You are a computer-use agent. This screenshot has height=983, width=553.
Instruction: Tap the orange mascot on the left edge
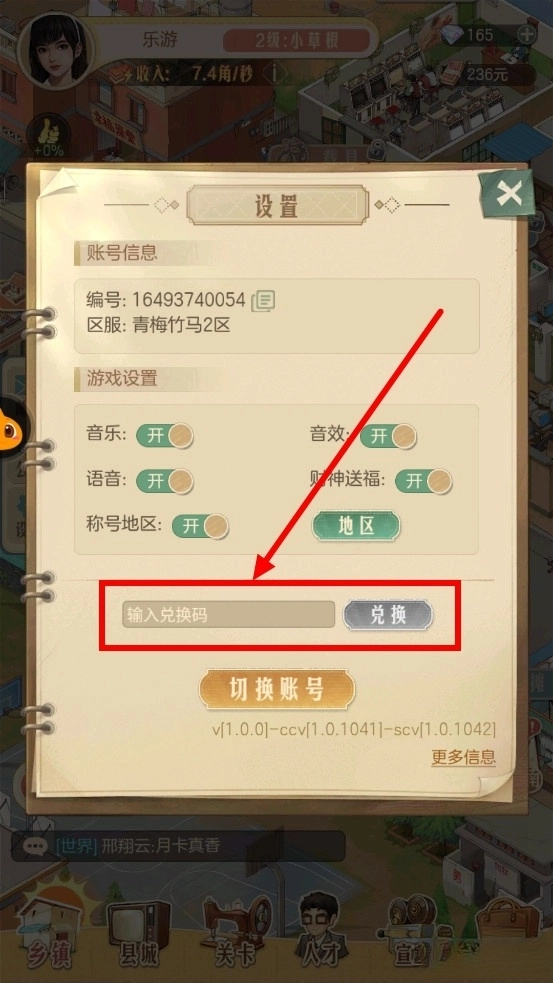11,428
